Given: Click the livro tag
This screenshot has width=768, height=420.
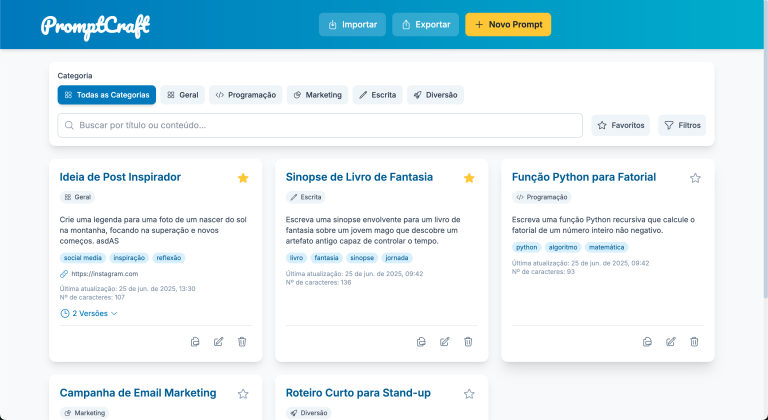Looking at the screenshot, I should tap(296, 258).
